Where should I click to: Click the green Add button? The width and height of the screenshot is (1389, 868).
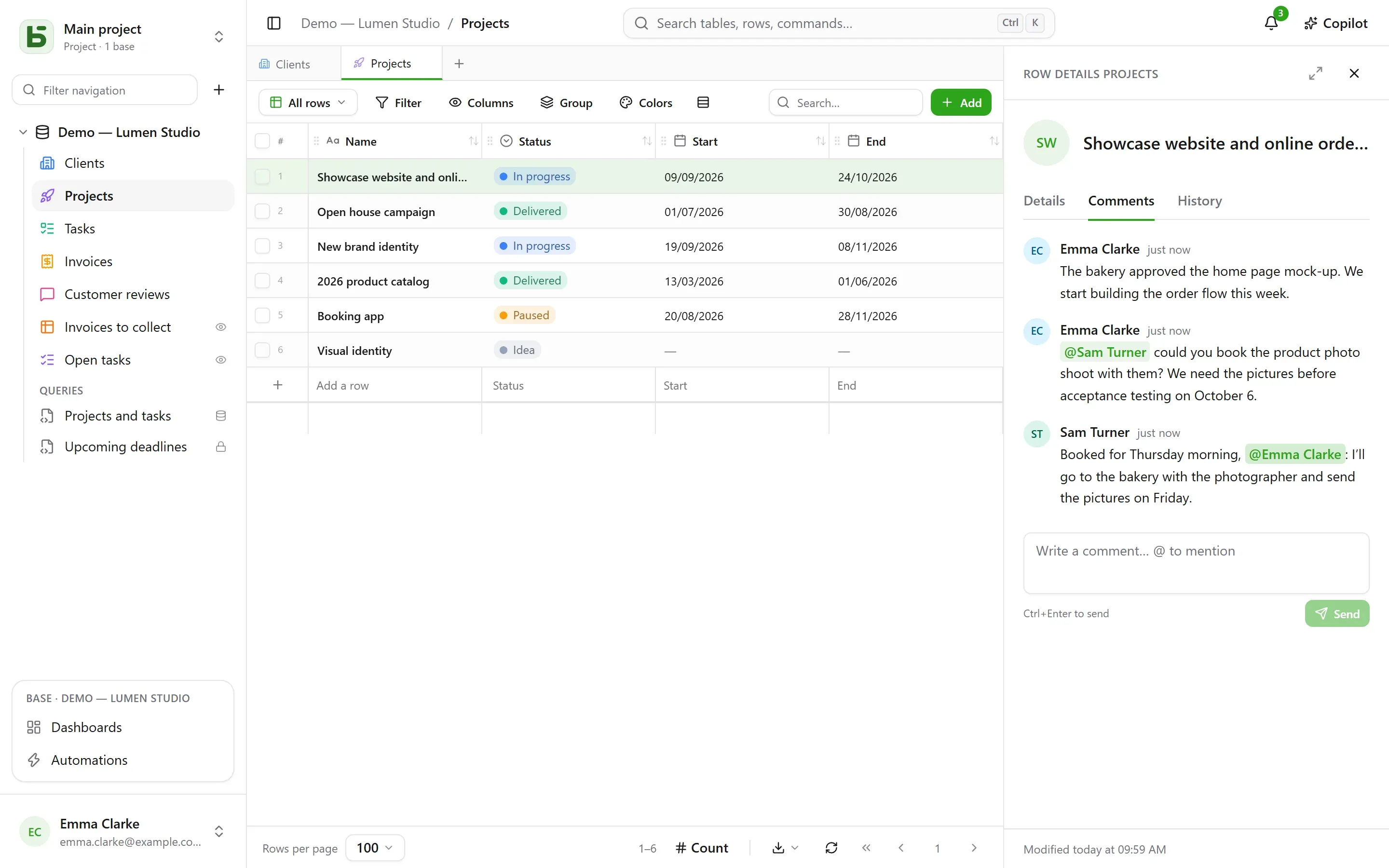point(961,103)
